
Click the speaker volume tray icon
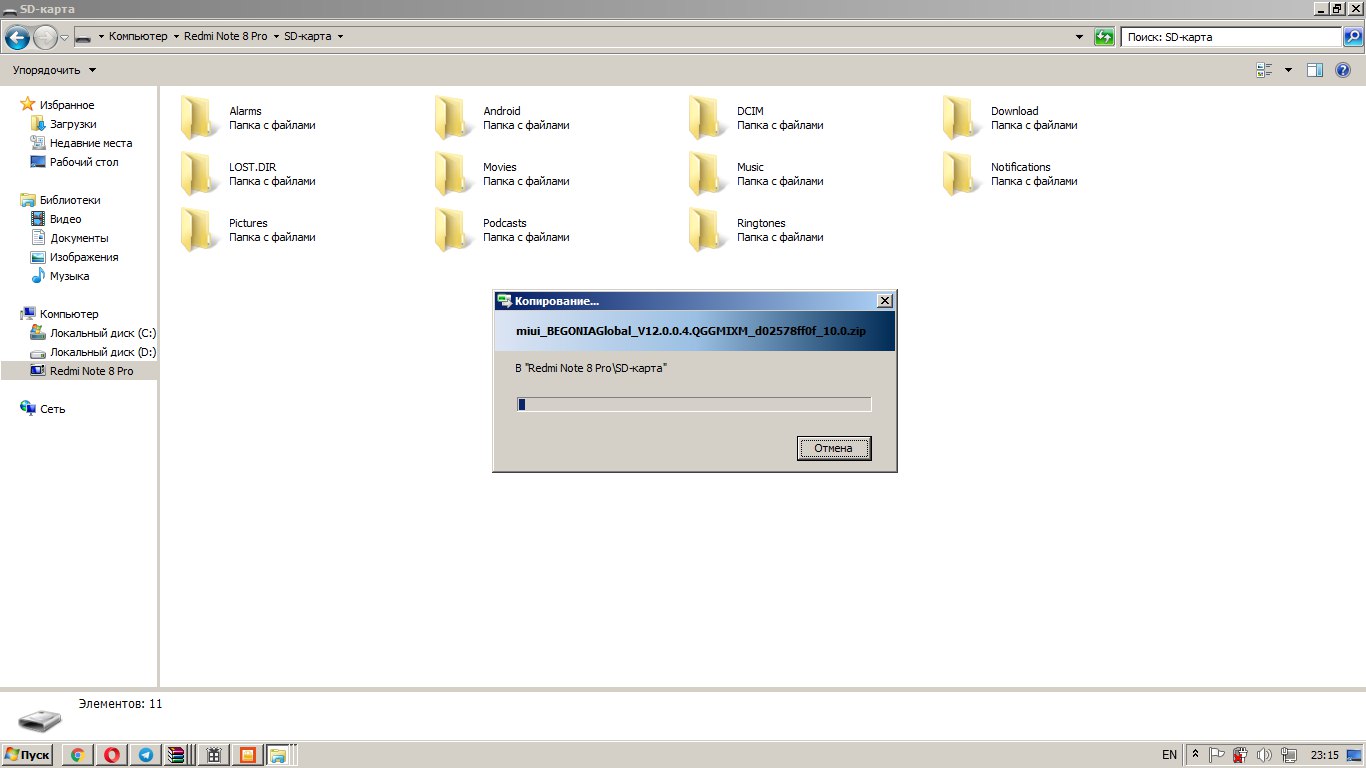[1264, 755]
